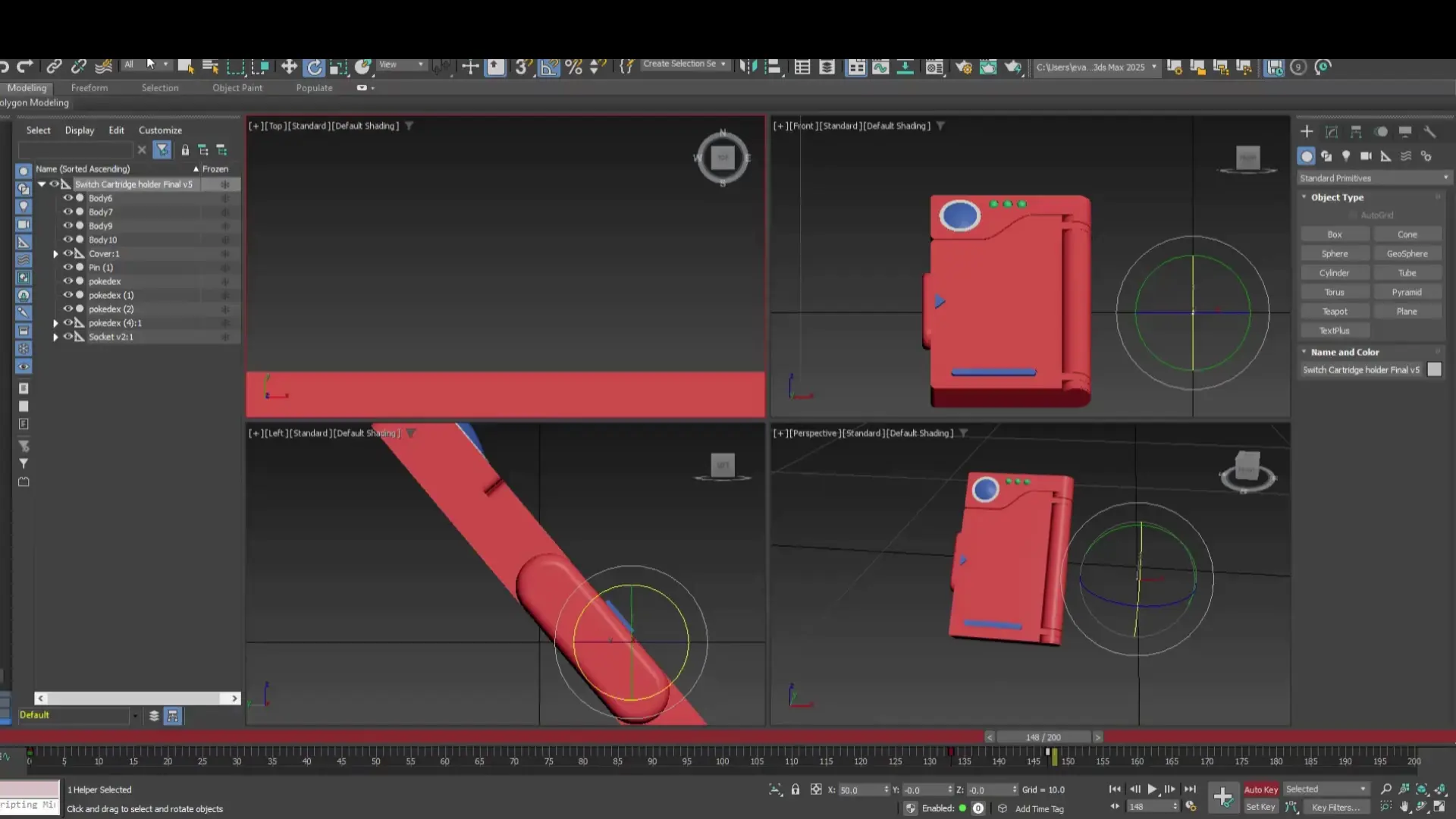Switch to the Freeform ribbon tab
1456x819 pixels.
pyautogui.click(x=89, y=88)
